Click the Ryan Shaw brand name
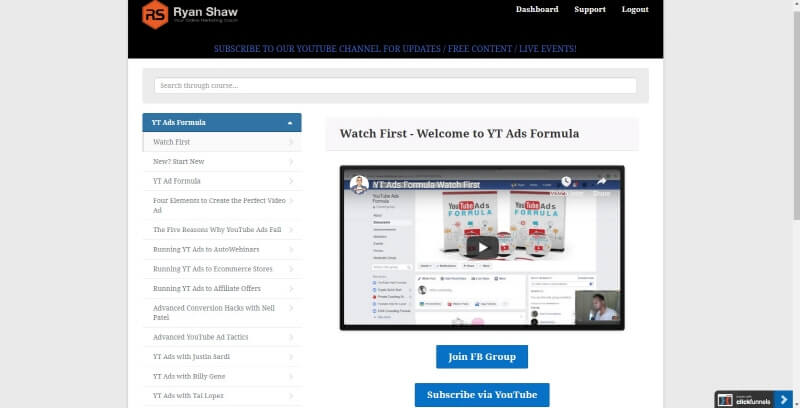 [x=205, y=12]
